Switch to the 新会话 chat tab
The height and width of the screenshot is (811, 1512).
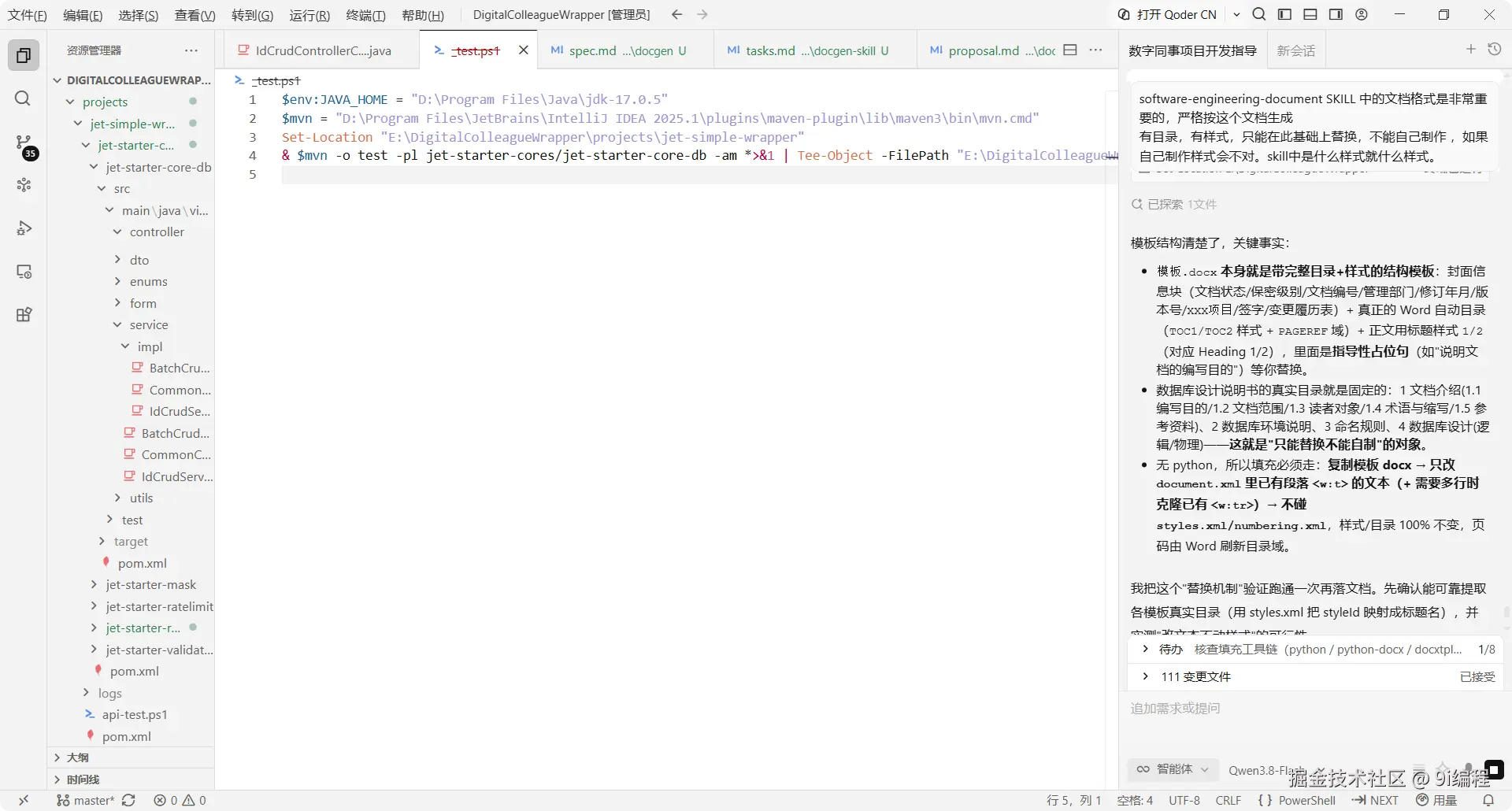[x=1295, y=50]
